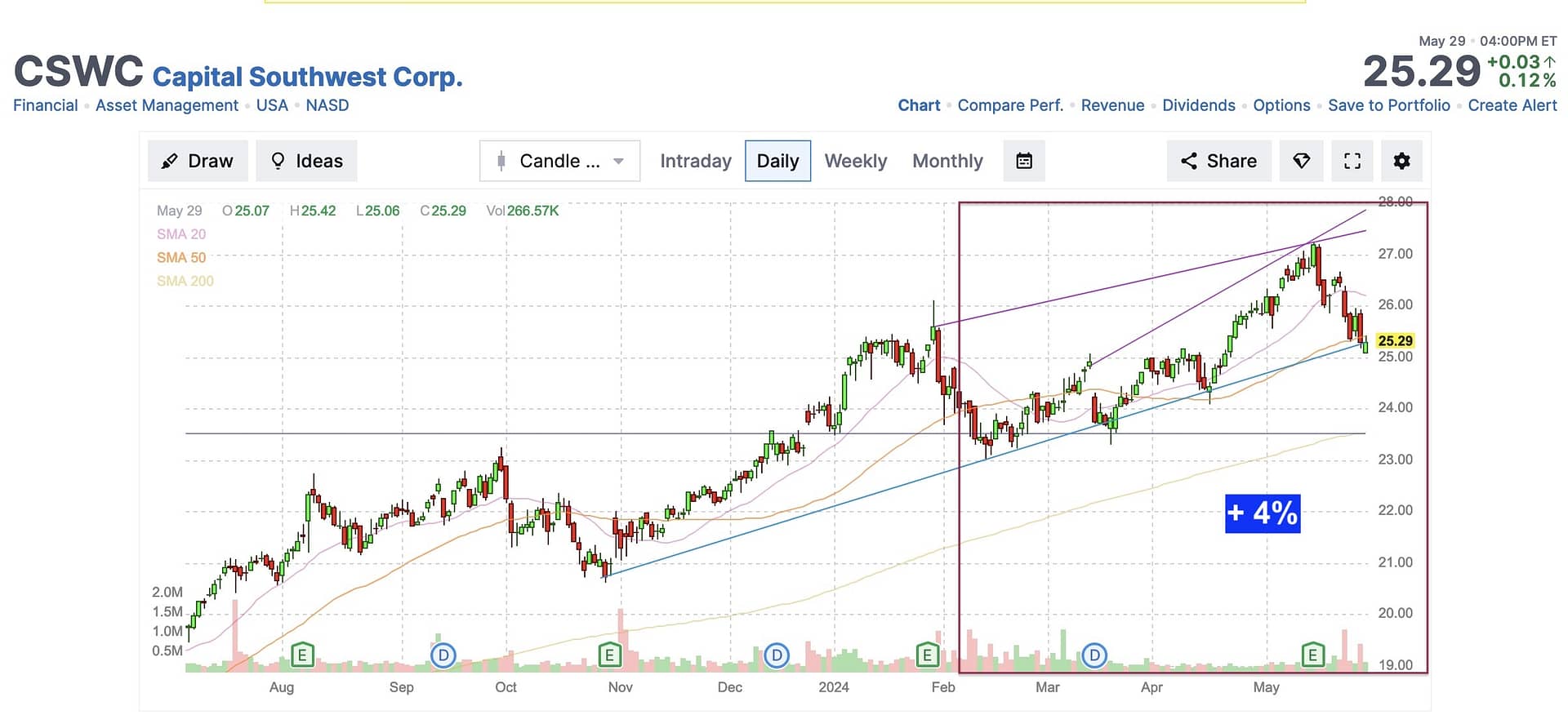Click the O 25.07 open value
This screenshot has width=1568, height=724.
(x=246, y=211)
